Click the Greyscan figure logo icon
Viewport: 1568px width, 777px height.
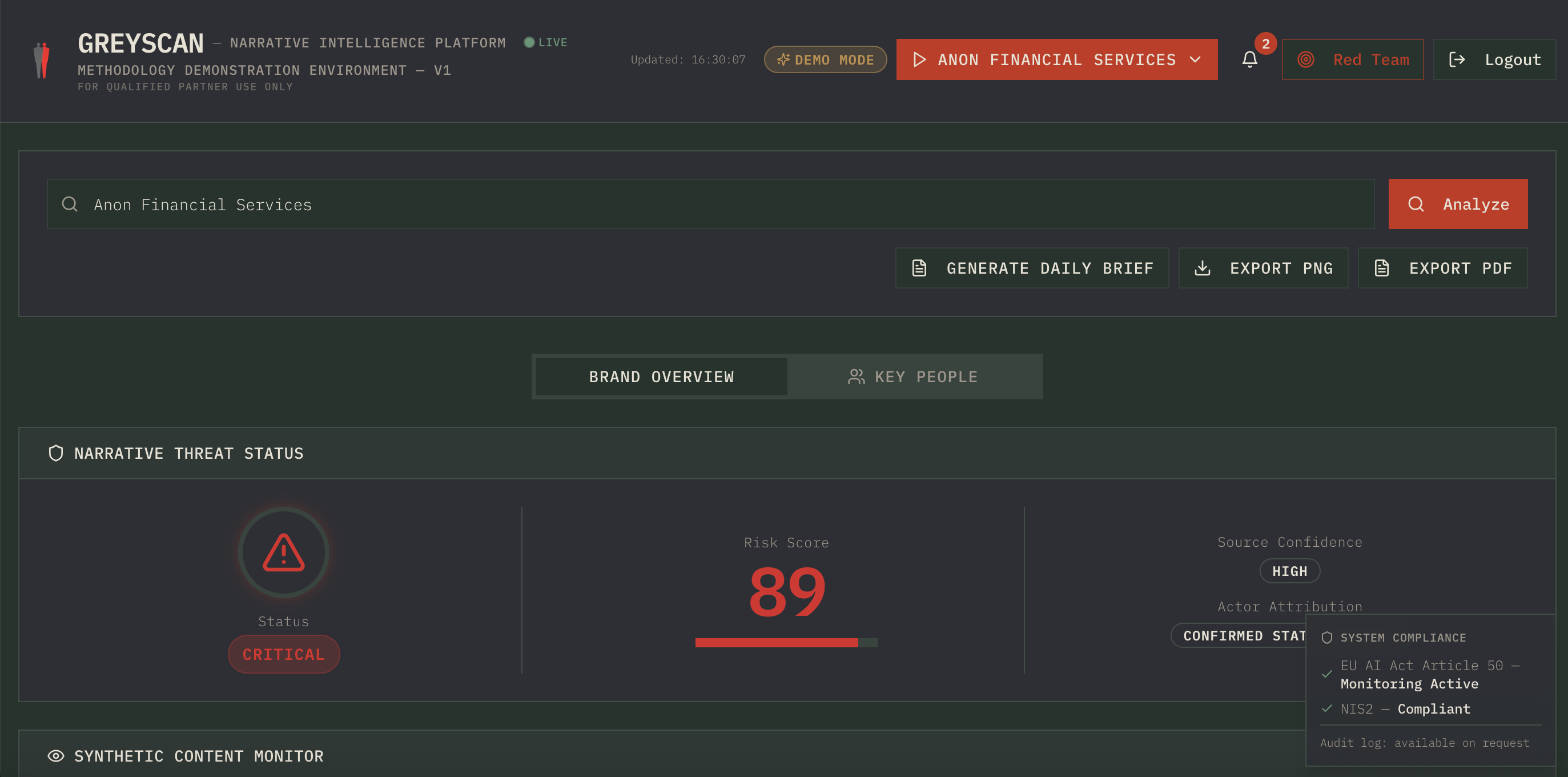pos(41,61)
